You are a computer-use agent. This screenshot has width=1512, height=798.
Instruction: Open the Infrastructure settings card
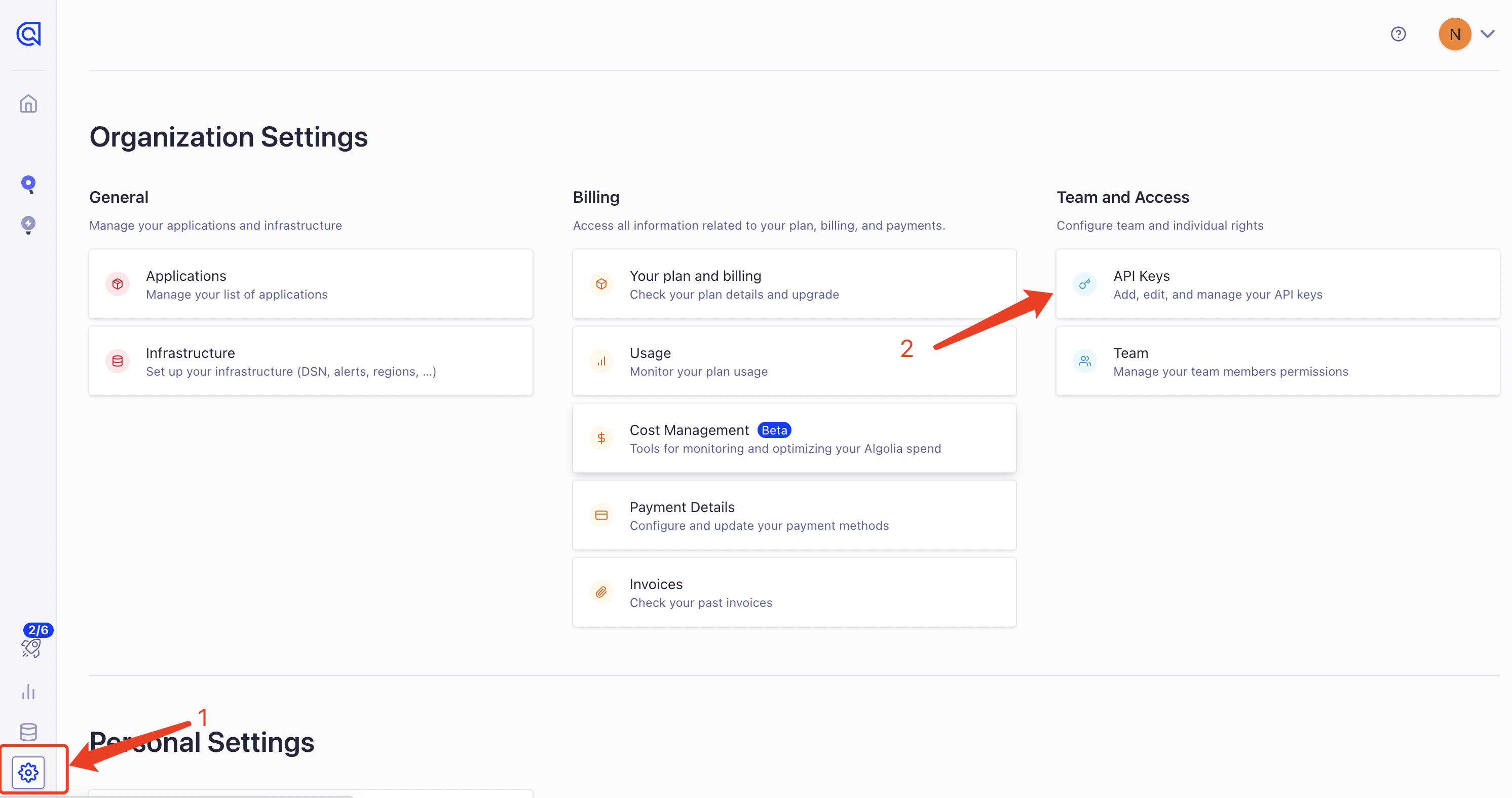coord(311,361)
